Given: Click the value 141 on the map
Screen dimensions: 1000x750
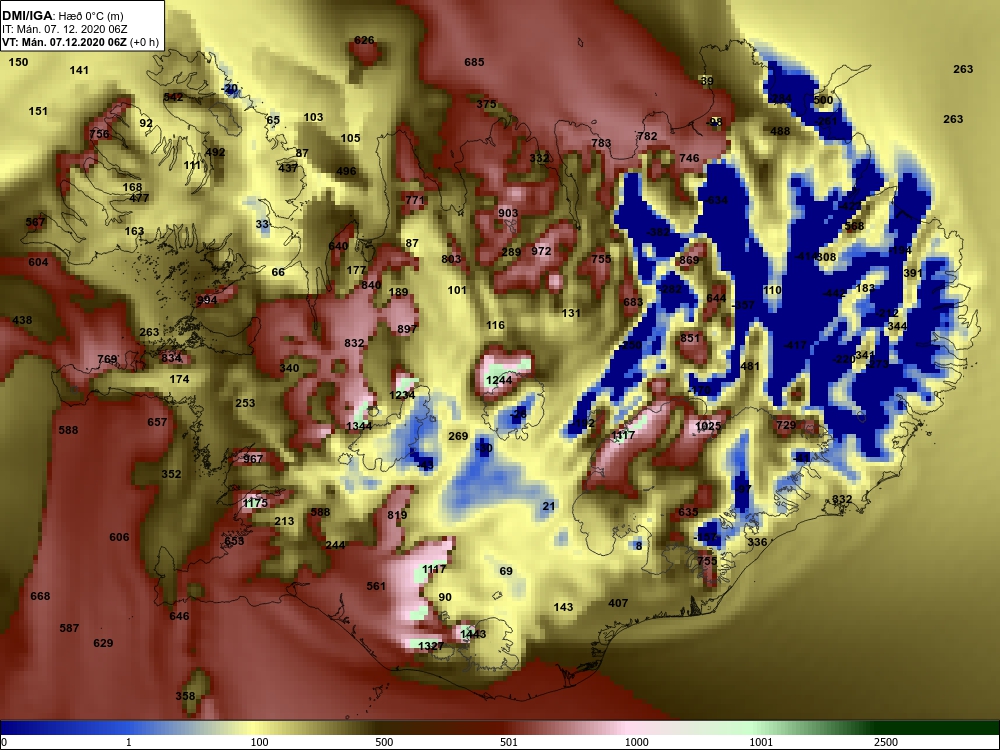Looking at the screenshot, I should pyautogui.click(x=79, y=70).
